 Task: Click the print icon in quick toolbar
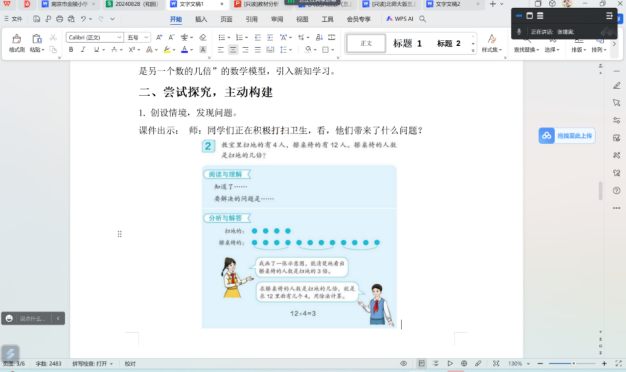[x=59, y=19]
